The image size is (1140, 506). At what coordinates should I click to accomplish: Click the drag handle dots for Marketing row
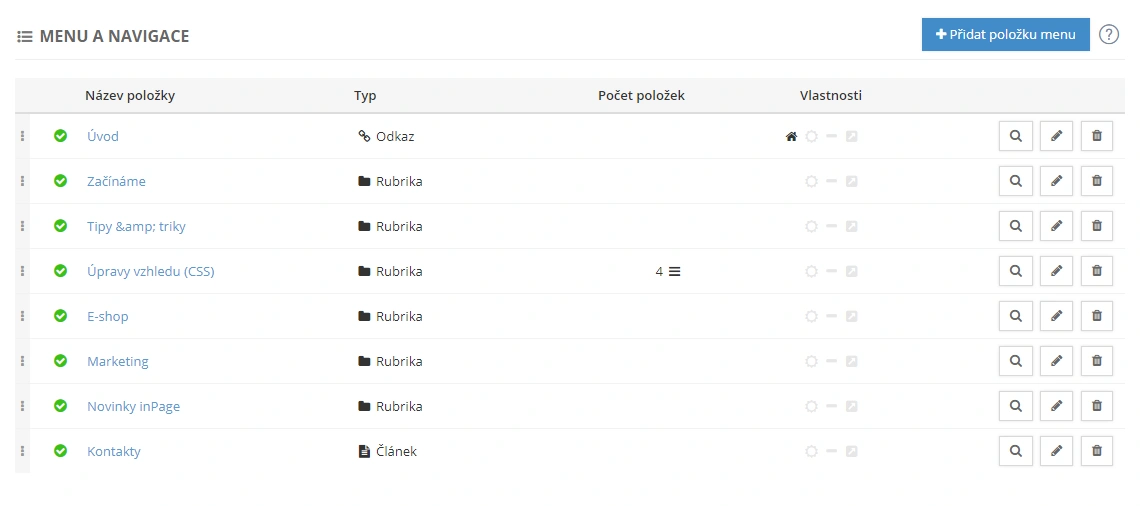click(x=22, y=361)
